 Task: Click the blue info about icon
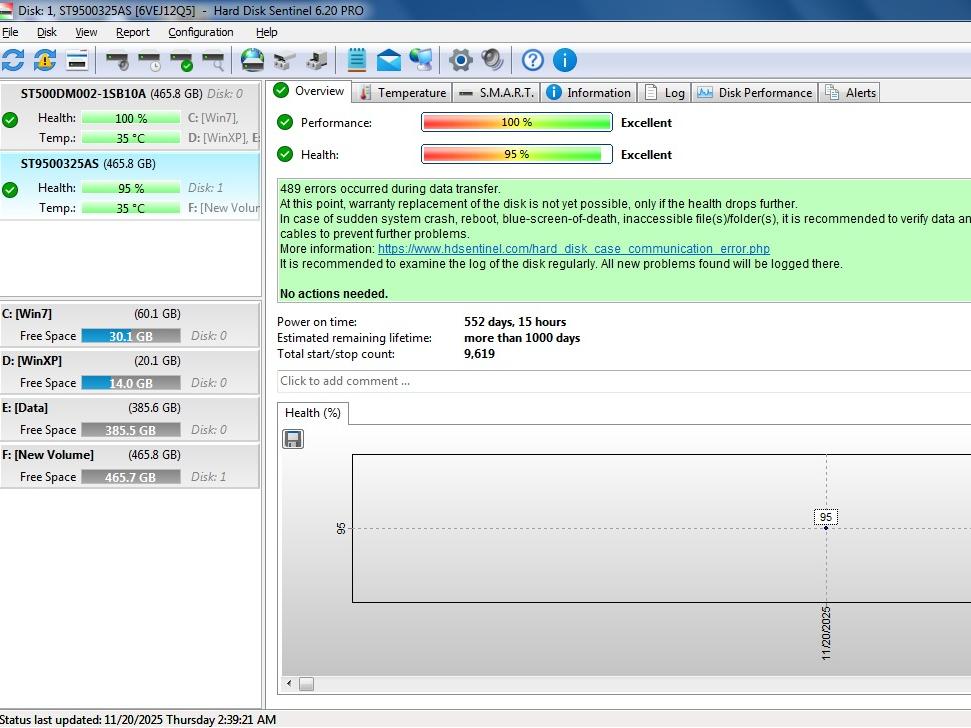[565, 60]
